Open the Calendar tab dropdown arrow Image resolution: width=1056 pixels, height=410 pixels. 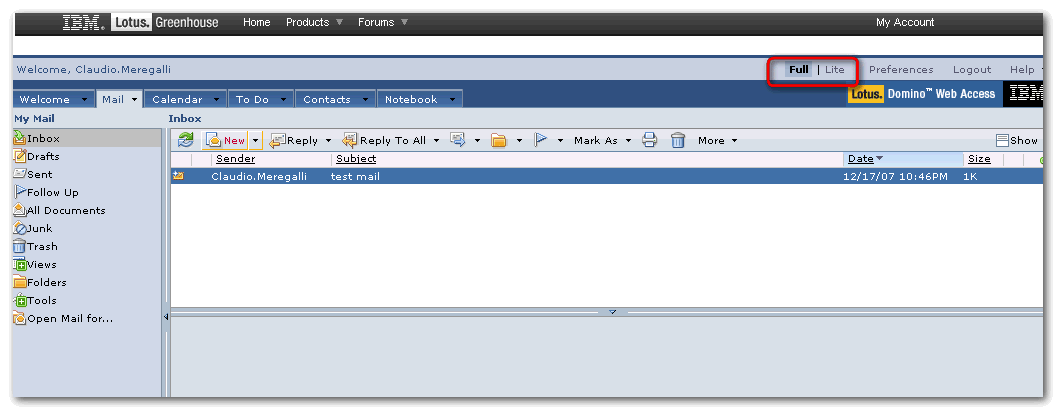pos(218,100)
